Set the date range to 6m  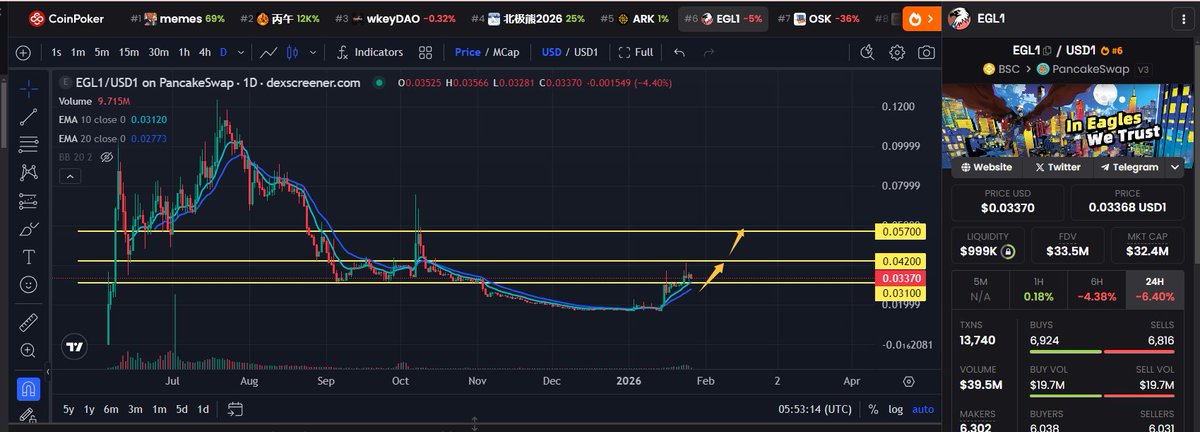(110, 409)
